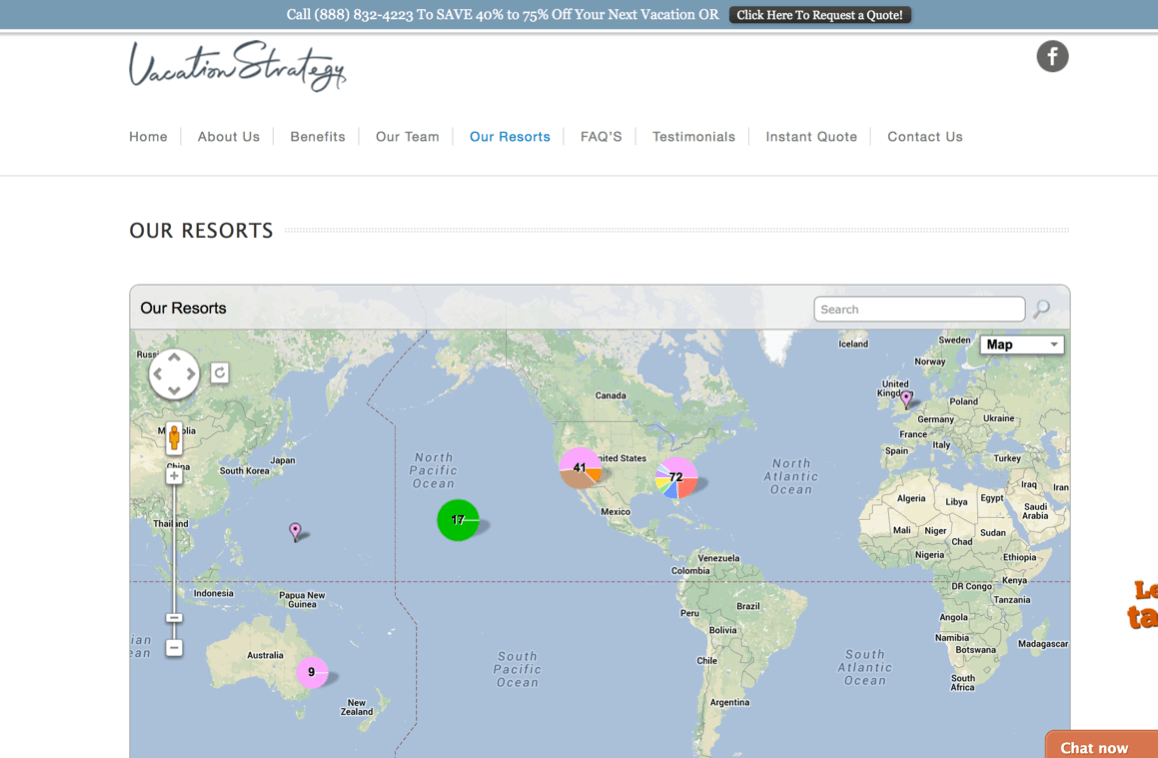This screenshot has width=1158, height=758.
Task: Click the Vacation Strategy logo
Action: (237, 66)
